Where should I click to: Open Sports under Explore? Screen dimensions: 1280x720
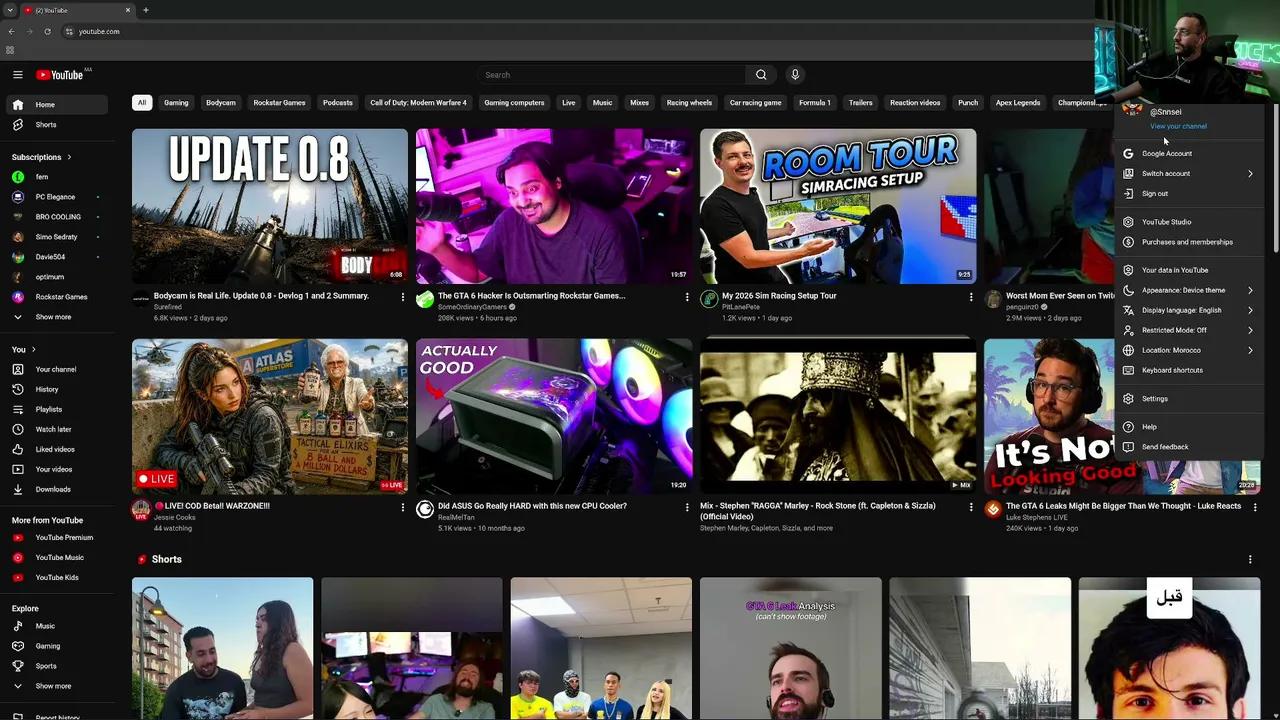click(59, 666)
